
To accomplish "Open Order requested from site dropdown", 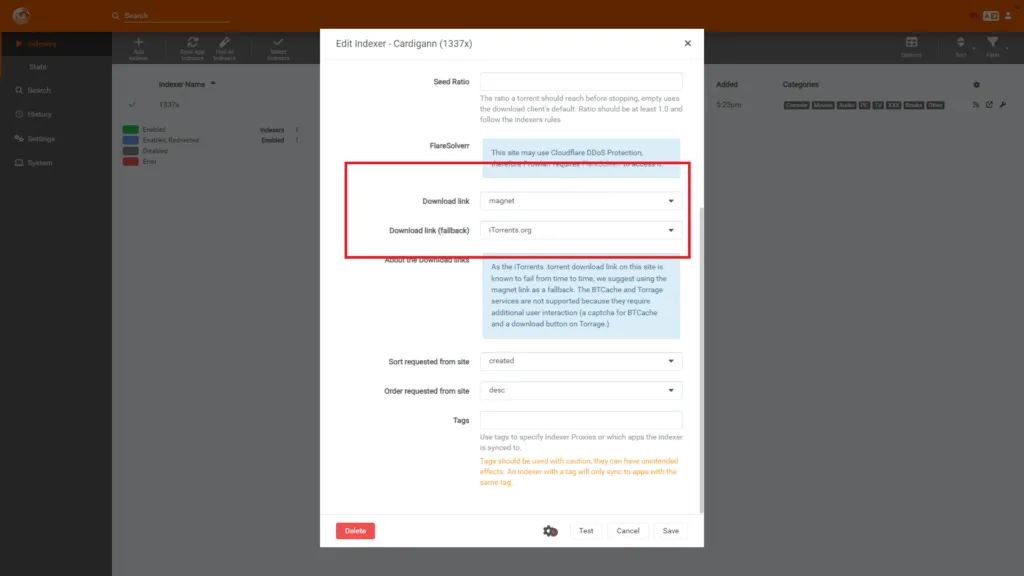I will 581,390.
